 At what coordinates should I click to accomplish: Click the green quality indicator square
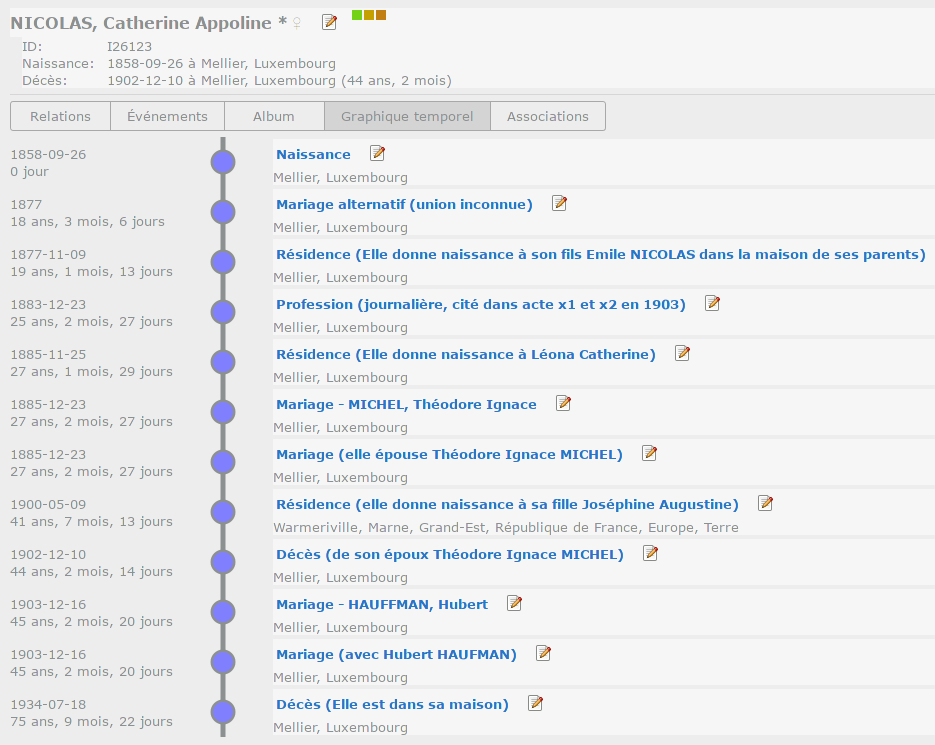[x=357, y=15]
